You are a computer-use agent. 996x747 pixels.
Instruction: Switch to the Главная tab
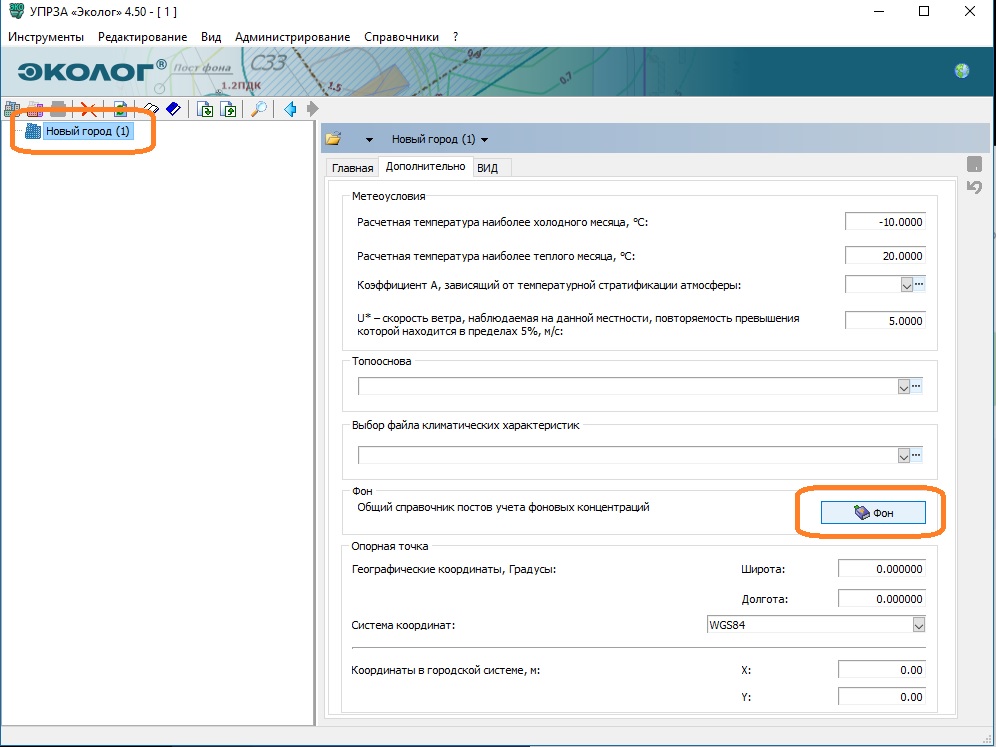pos(352,168)
